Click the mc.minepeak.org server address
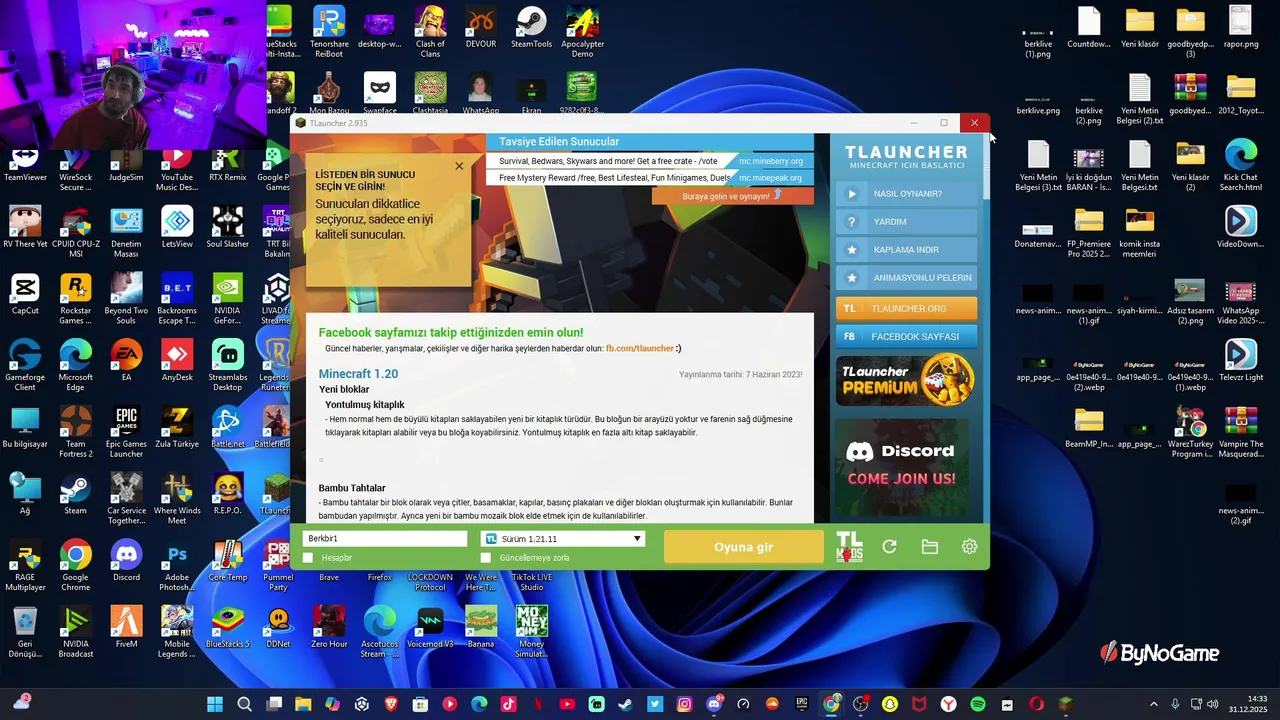 (x=770, y=178)
